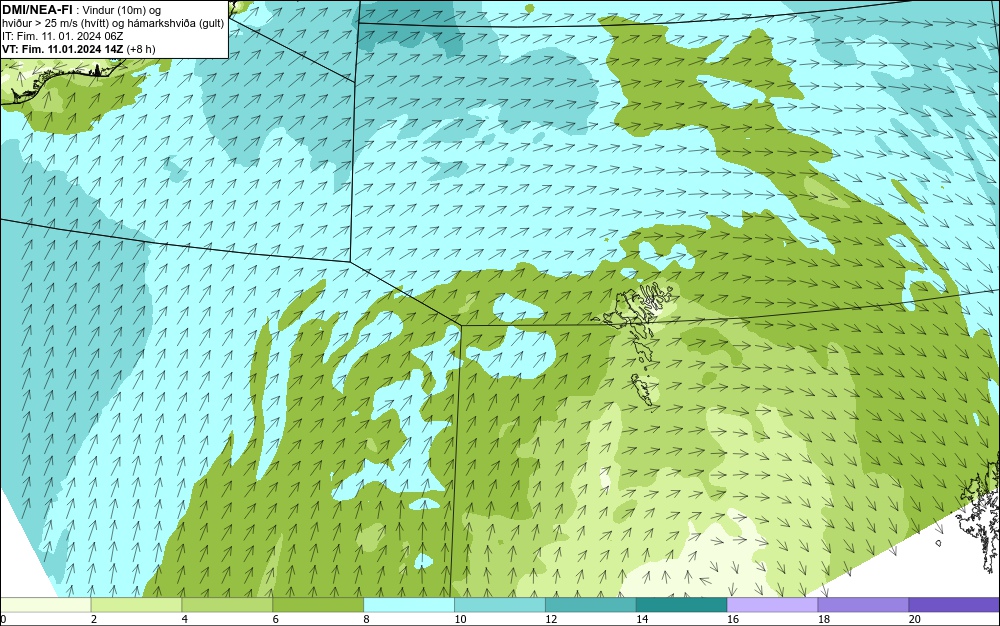Click the 'Vindur (10m) og' header text
Screen dimensions: 1000x626
[x=122, y=10]
